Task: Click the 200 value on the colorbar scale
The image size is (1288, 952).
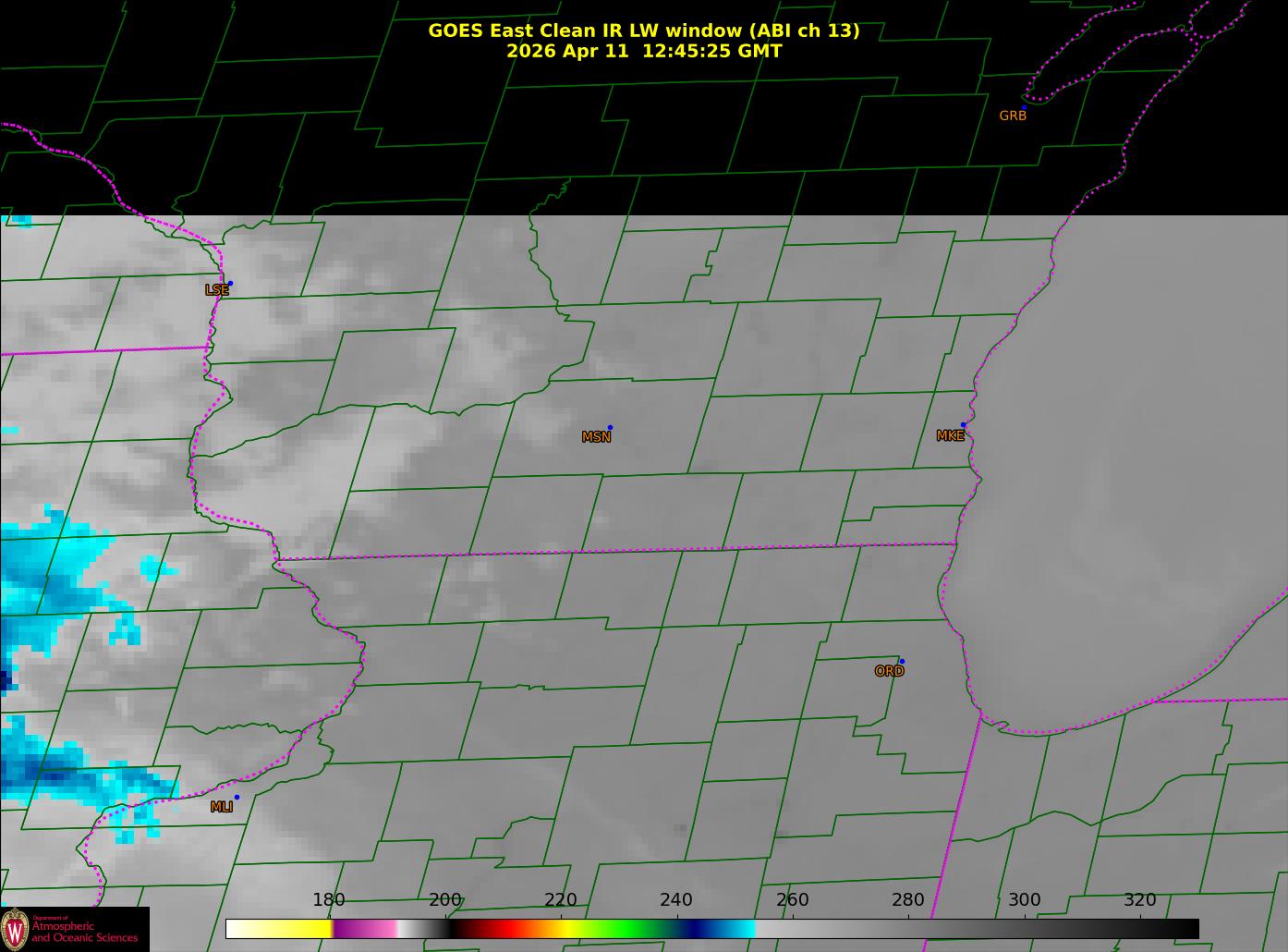Action: pos(444,899)
